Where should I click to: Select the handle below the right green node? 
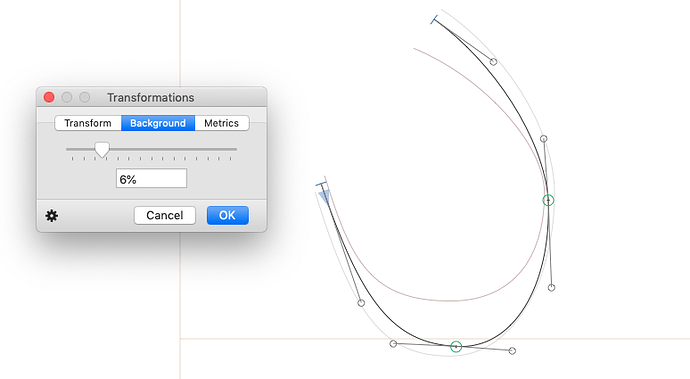point(551,288)
